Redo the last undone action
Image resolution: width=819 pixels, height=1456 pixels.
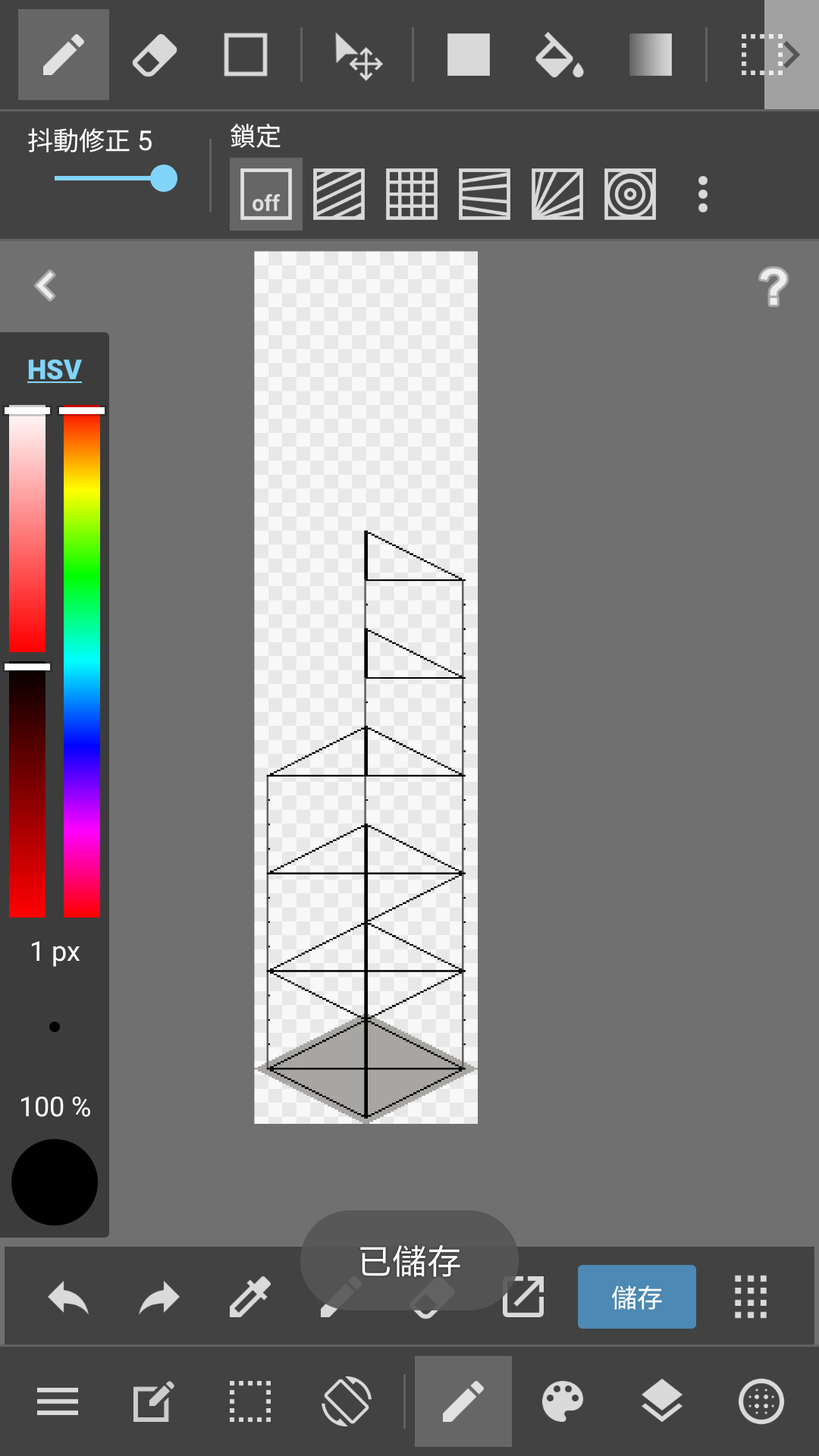pyautogui.click(x=159, y=1298)
